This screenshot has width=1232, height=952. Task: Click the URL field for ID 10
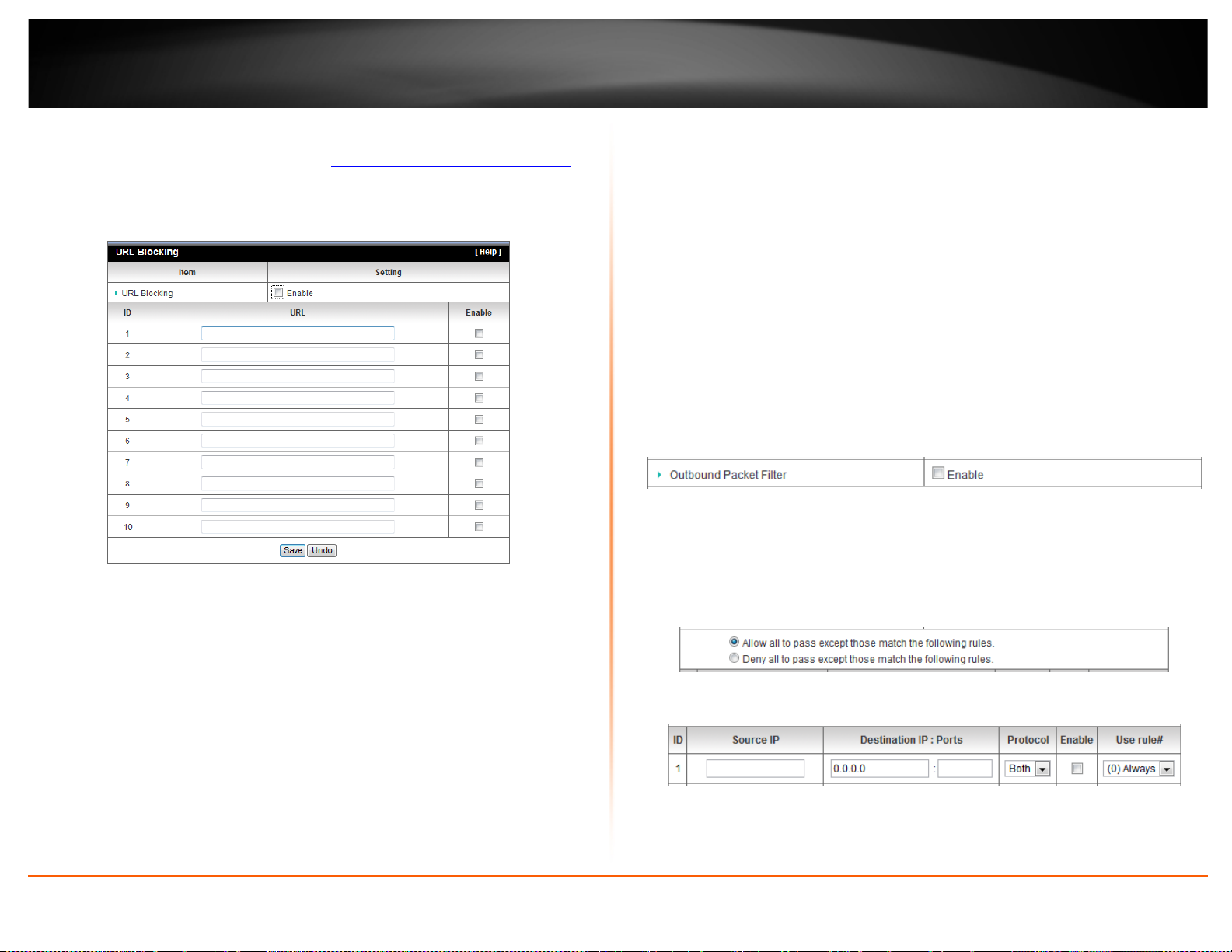point(298,527)
